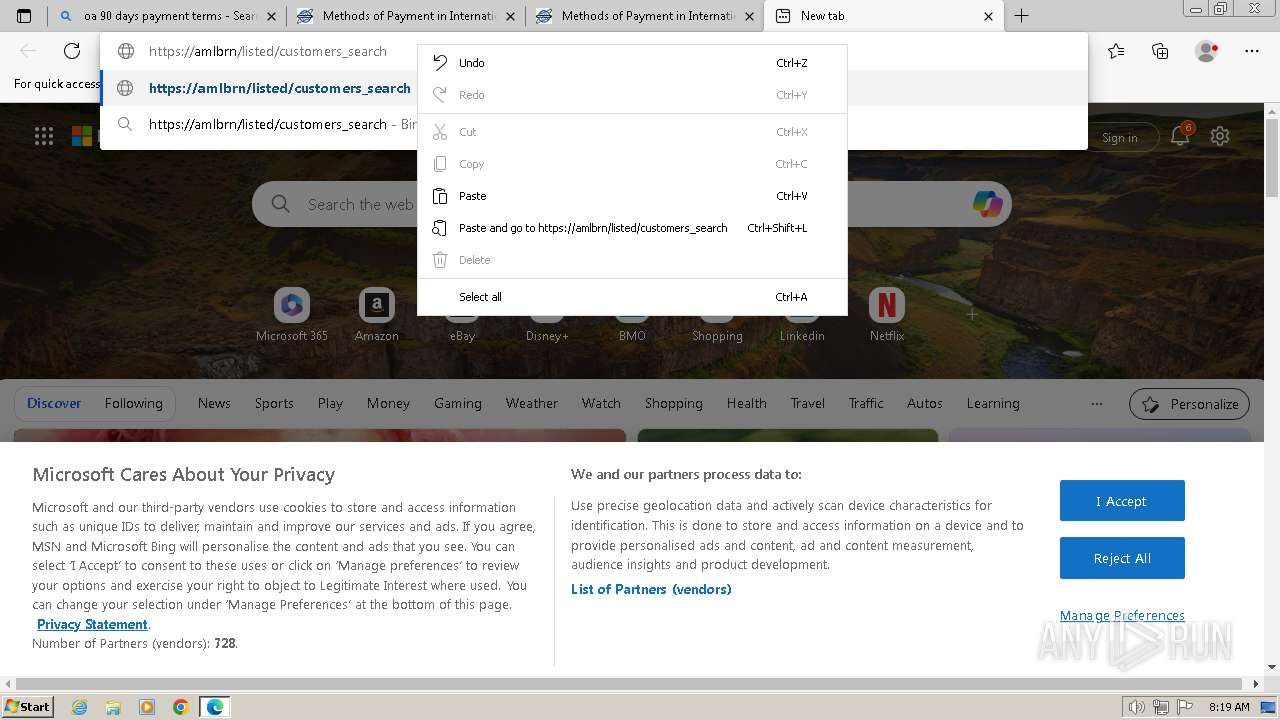Open the Shopping category
1280x720 pixels.
[x=673, y=403]
